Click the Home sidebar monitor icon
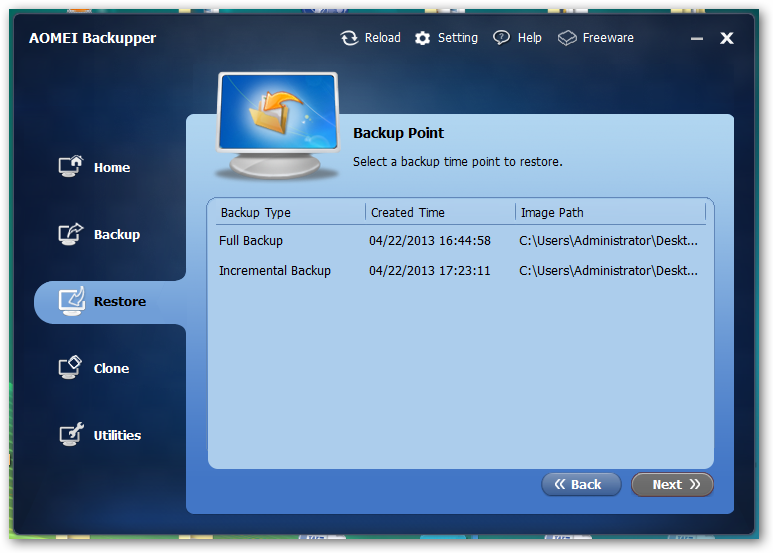 (70, 167)
